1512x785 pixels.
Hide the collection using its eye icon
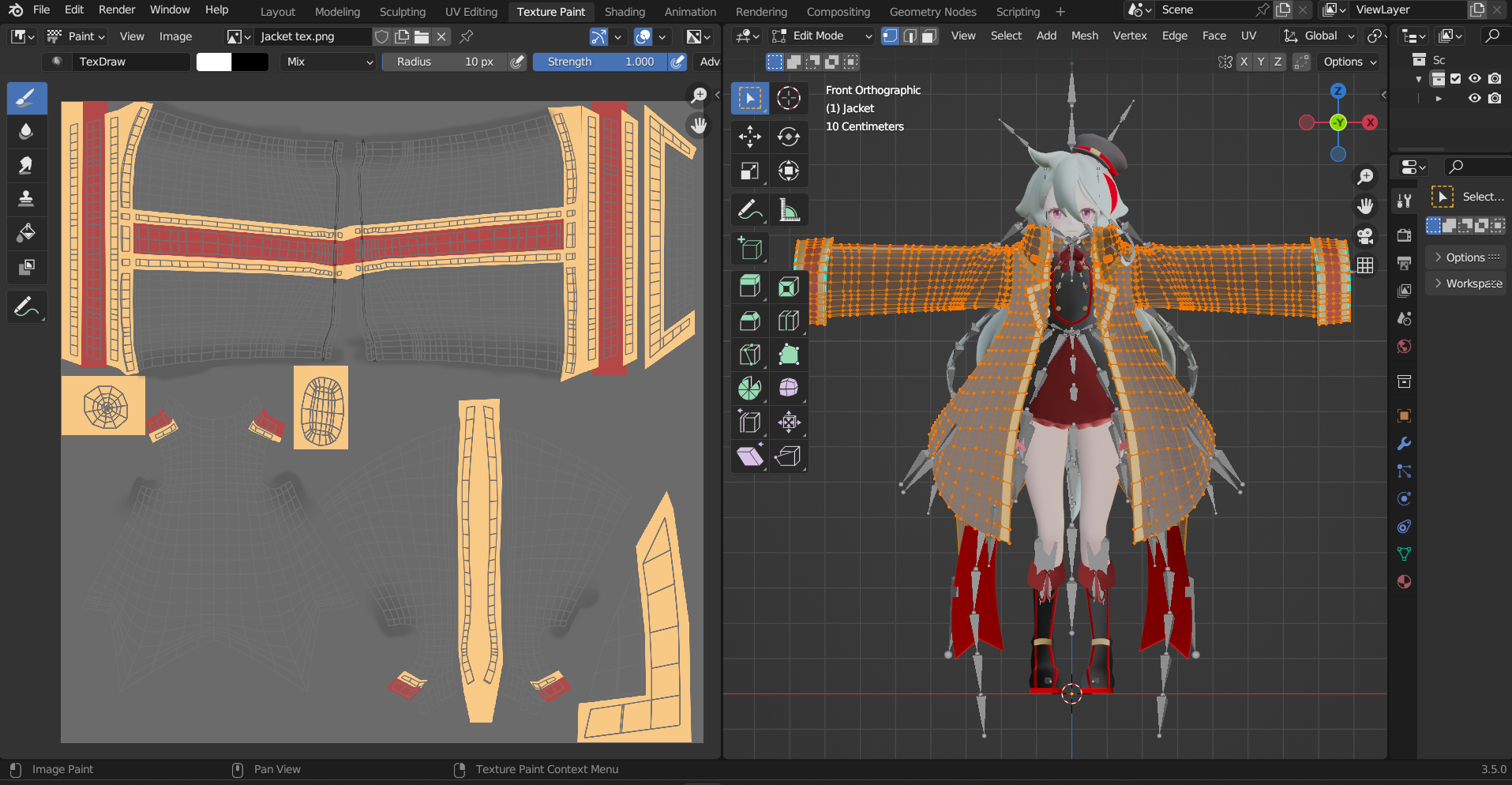[x=1474, y=78]
